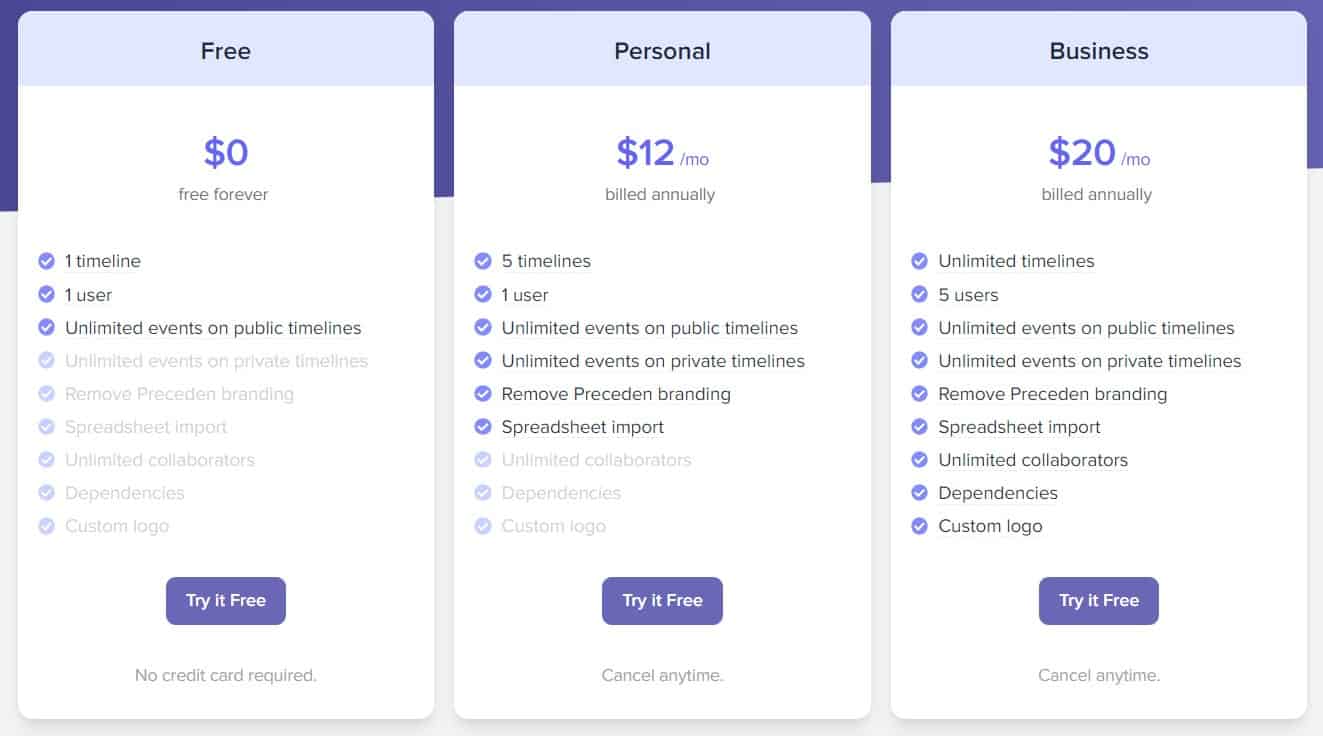Select the Free plan header

click(226, 51)
